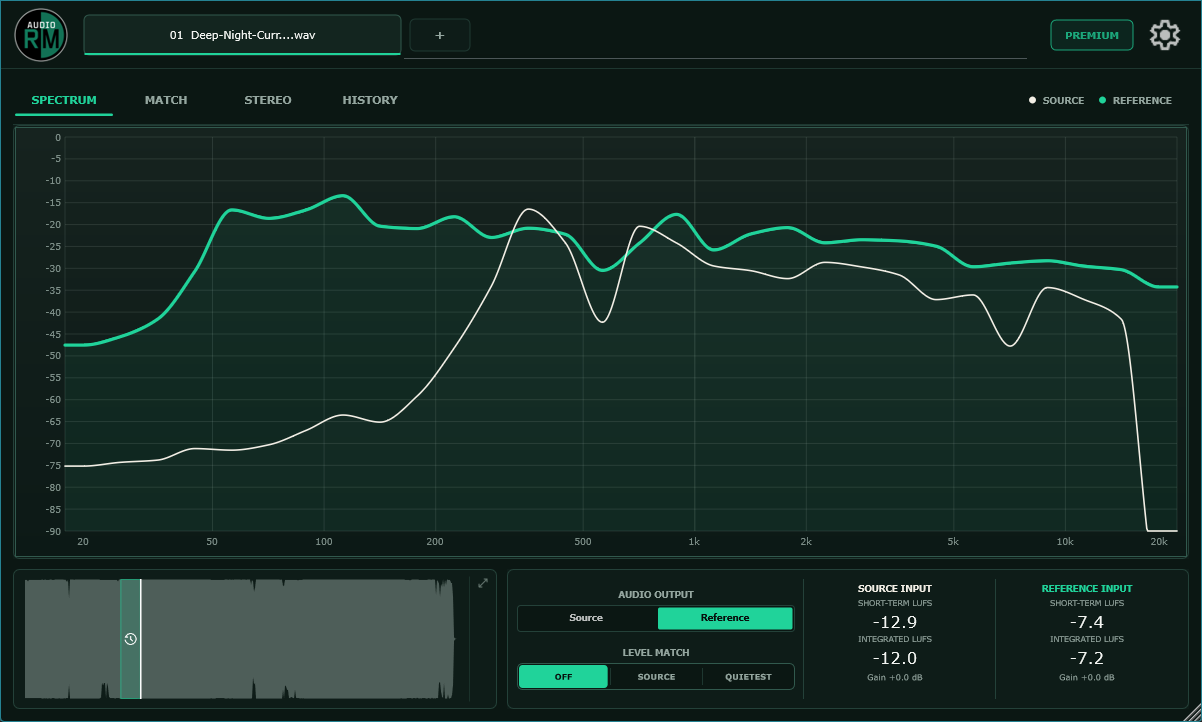Click the source integrated LUFS value -12.0
This screenshot has height=722, width=1202.
895,658
